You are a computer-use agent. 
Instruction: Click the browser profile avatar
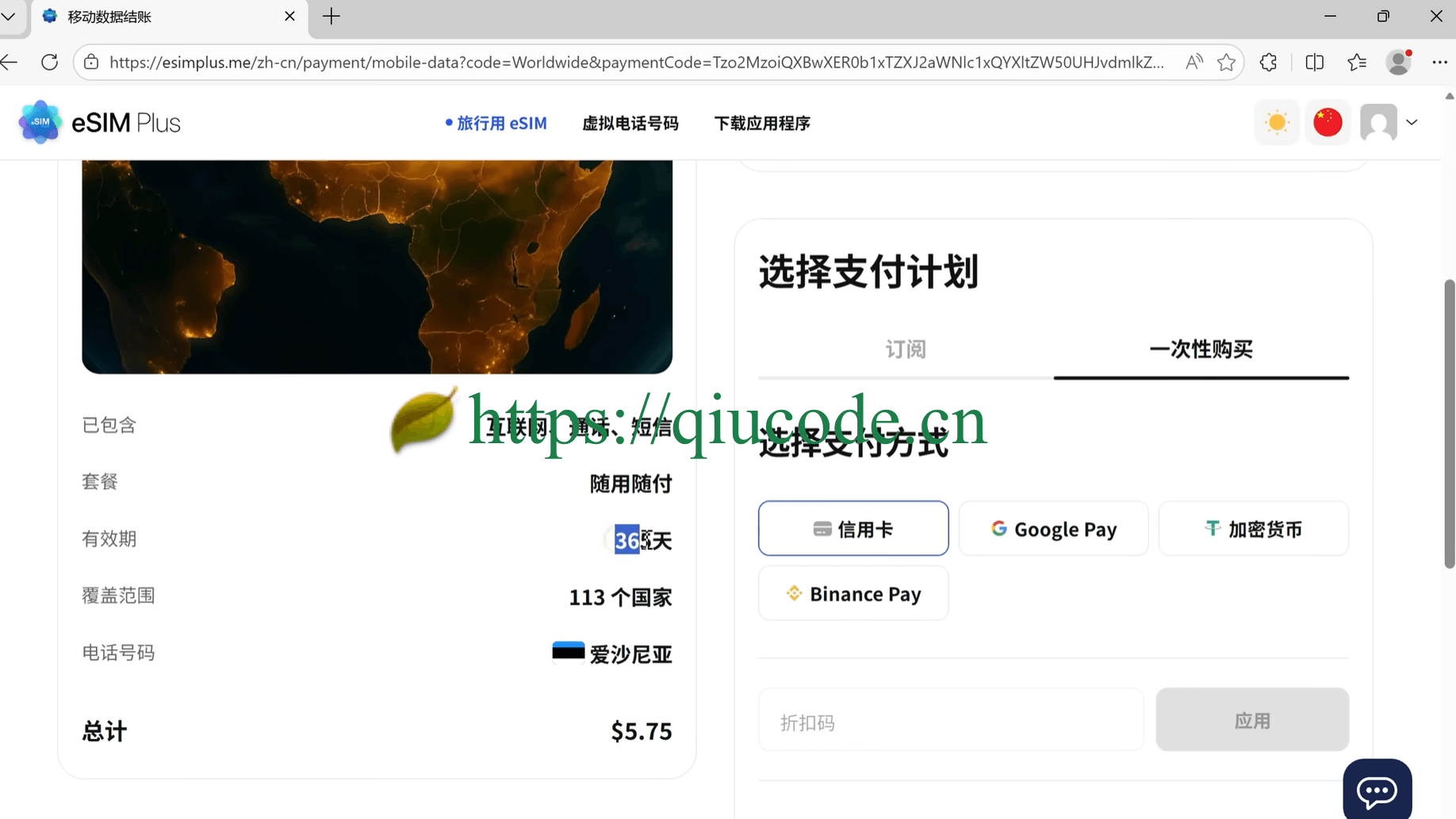pos(1398,62)
